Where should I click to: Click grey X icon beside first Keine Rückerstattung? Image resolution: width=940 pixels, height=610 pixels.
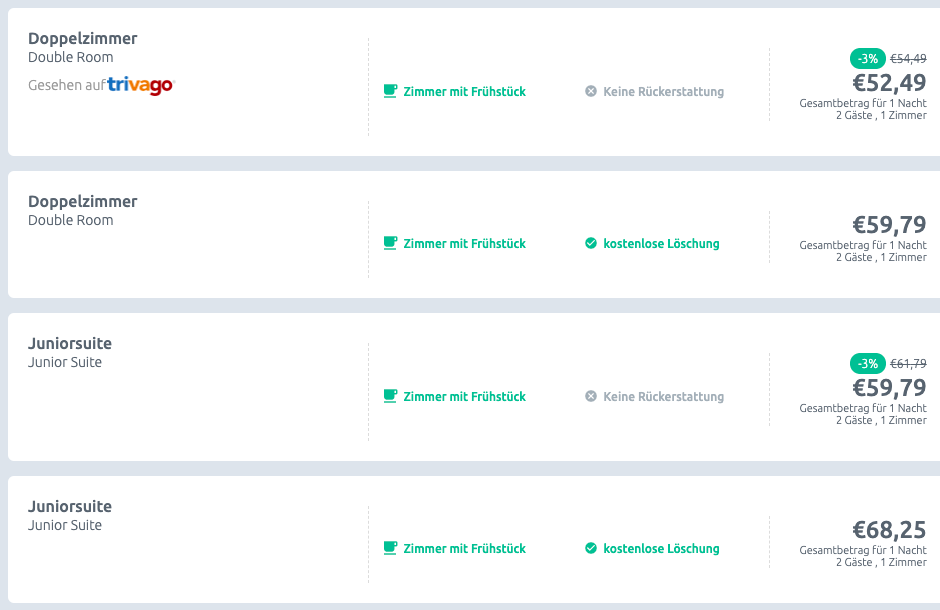(x=591, y=91)
